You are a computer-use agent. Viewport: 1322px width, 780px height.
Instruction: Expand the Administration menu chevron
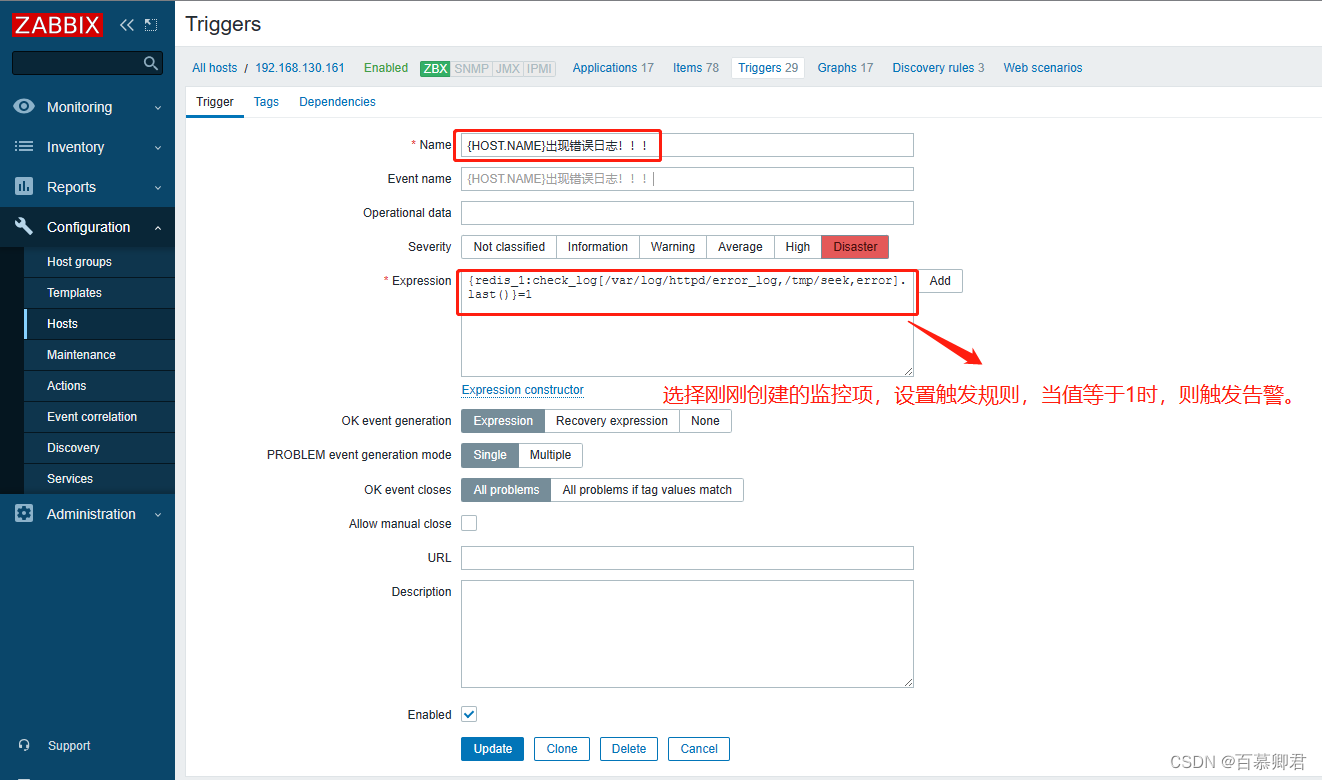[158, 514]
